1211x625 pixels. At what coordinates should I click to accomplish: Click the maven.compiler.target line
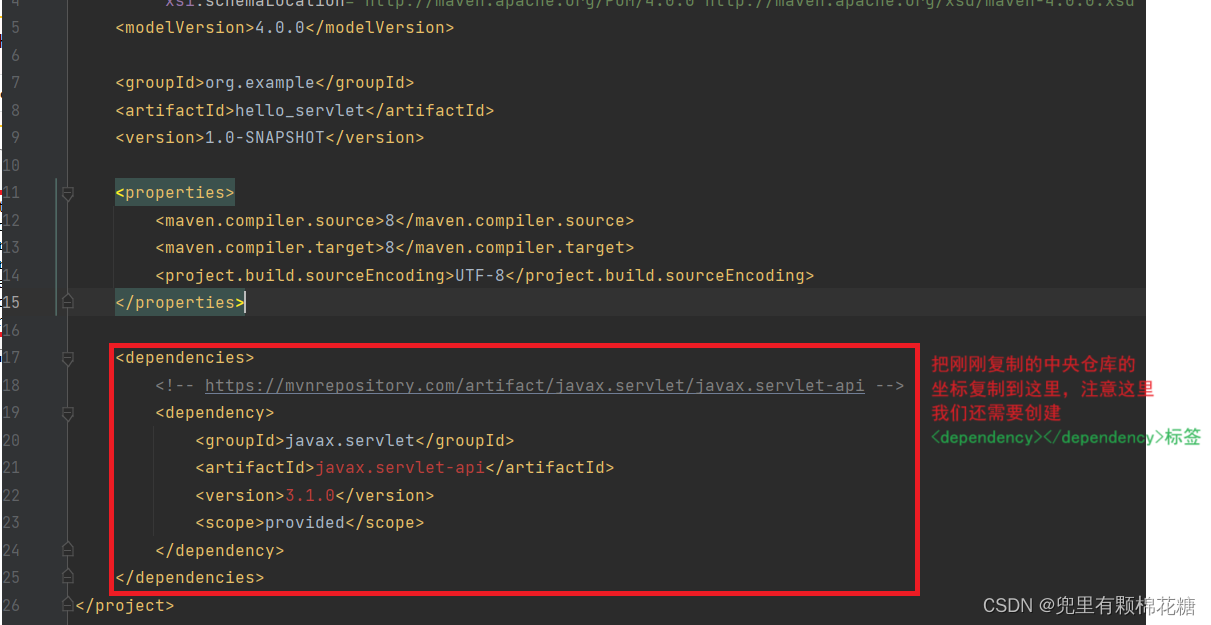point(394,248)
